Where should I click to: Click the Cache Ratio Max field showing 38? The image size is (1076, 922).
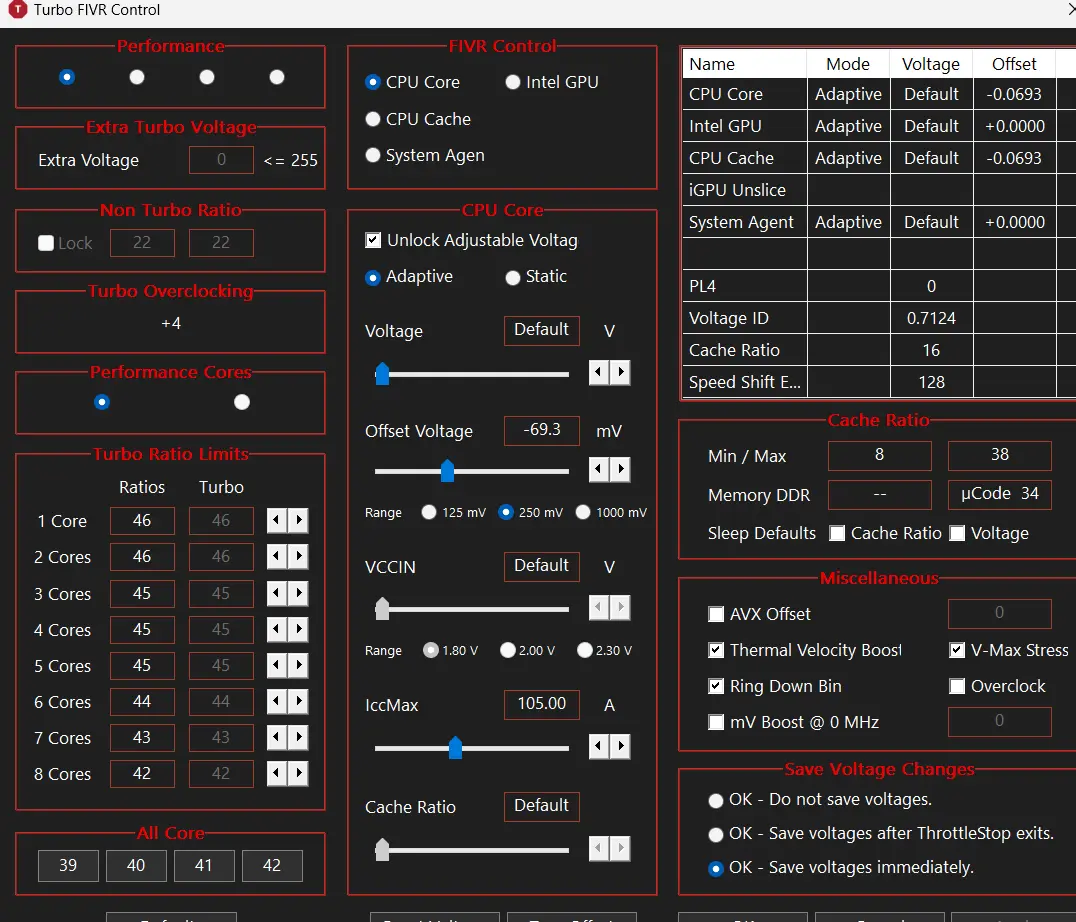[x=999, y=455]
